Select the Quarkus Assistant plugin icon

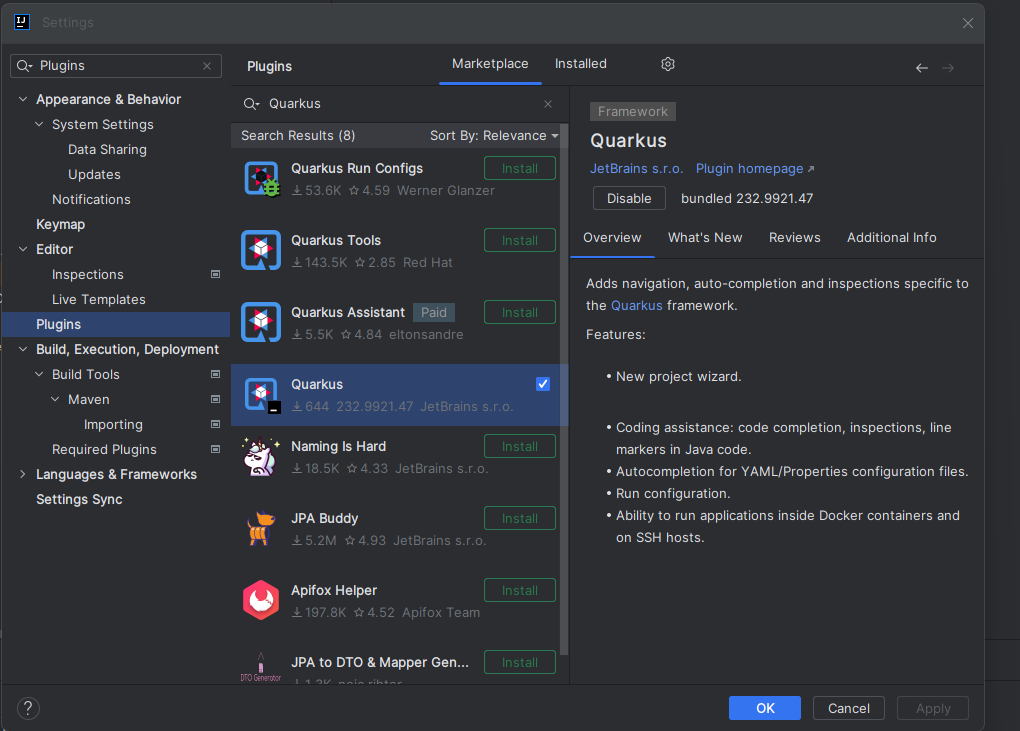[261, 322]
